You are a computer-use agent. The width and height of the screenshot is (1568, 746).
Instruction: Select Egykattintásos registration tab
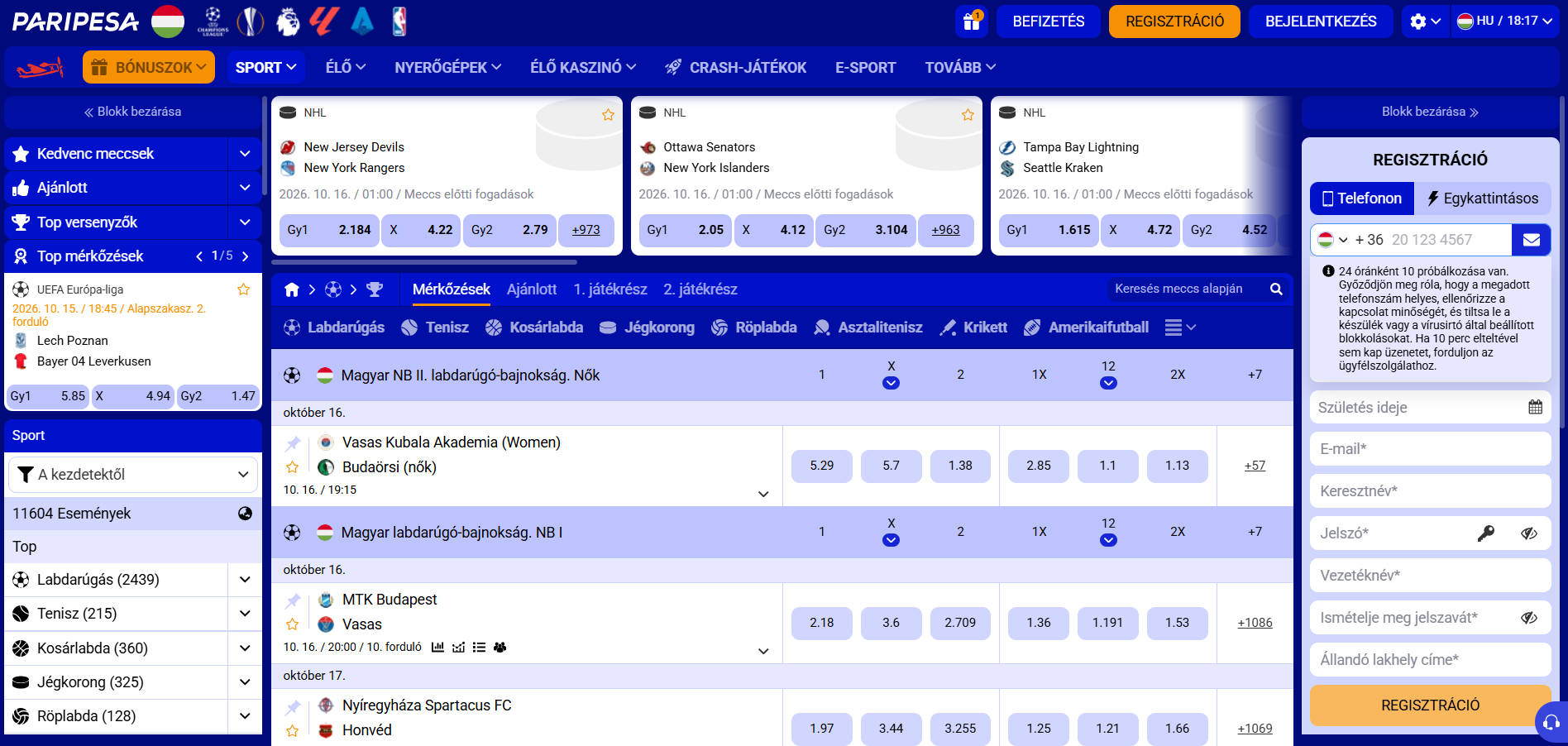(x=1482, y=198)
